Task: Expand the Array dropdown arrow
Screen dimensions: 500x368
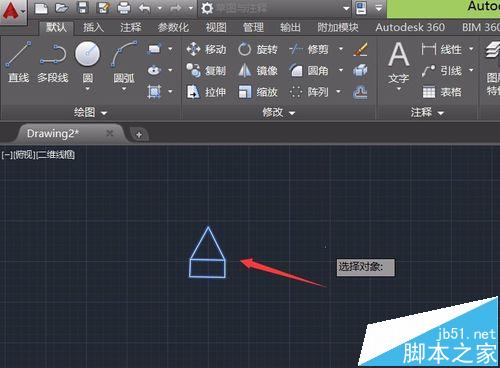Action: (338, 92)
